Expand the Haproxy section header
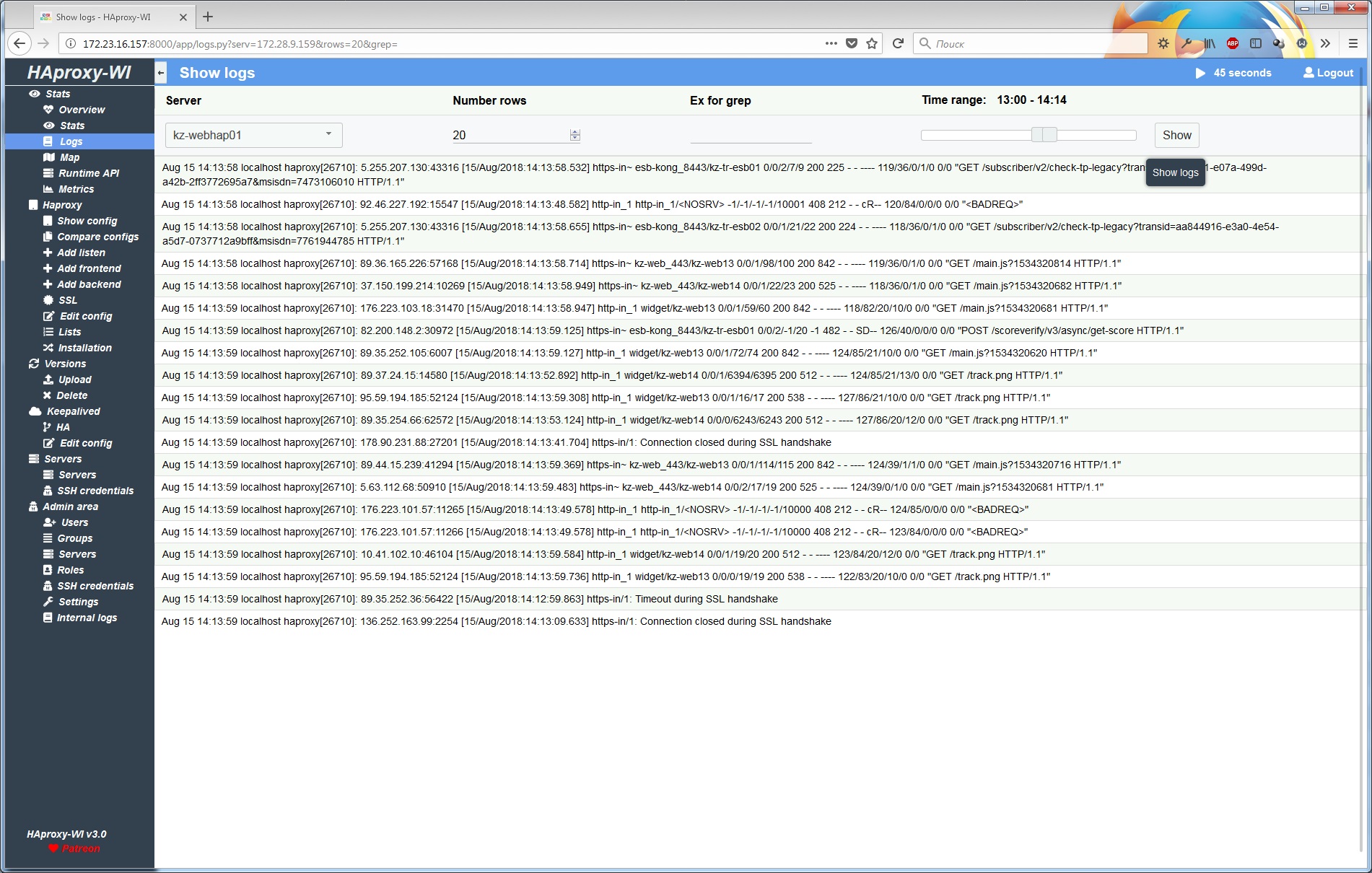Image resolution: width=1372 pixels, height=873 pixels. (62, 205)
